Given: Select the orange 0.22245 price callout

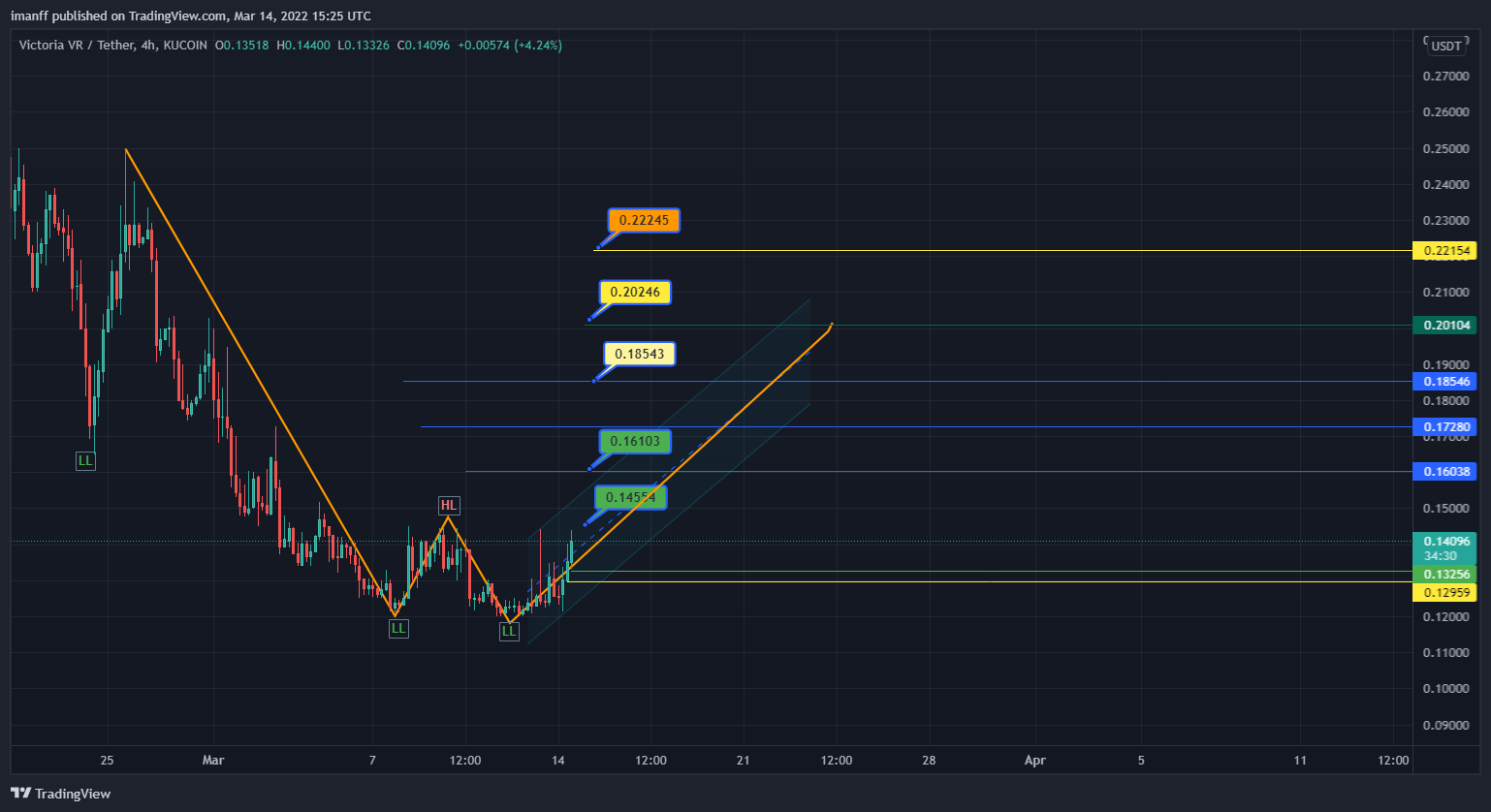Looking at the screenshot, I should [644, 221].
